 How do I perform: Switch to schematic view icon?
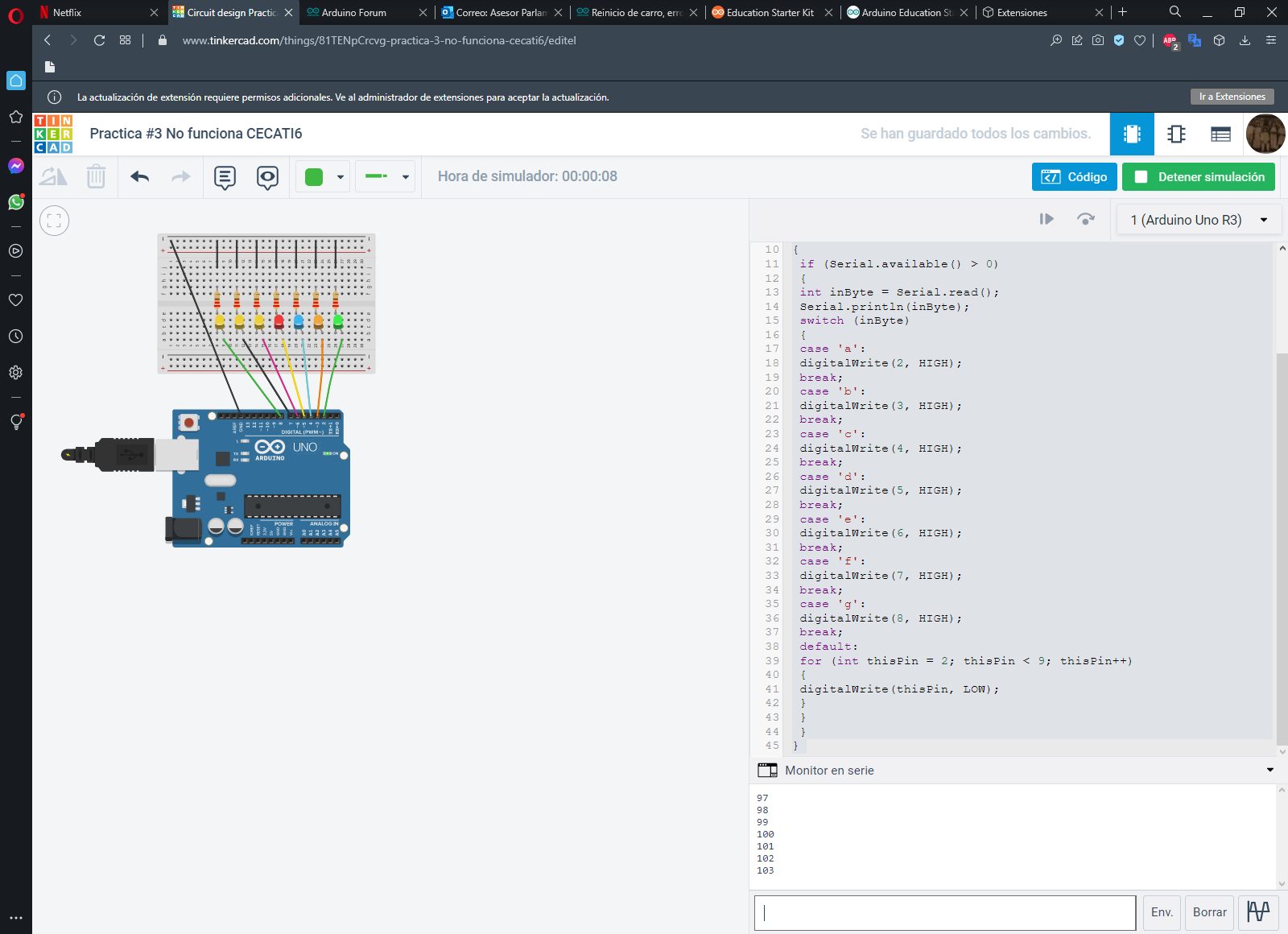tap(1176, 134)
